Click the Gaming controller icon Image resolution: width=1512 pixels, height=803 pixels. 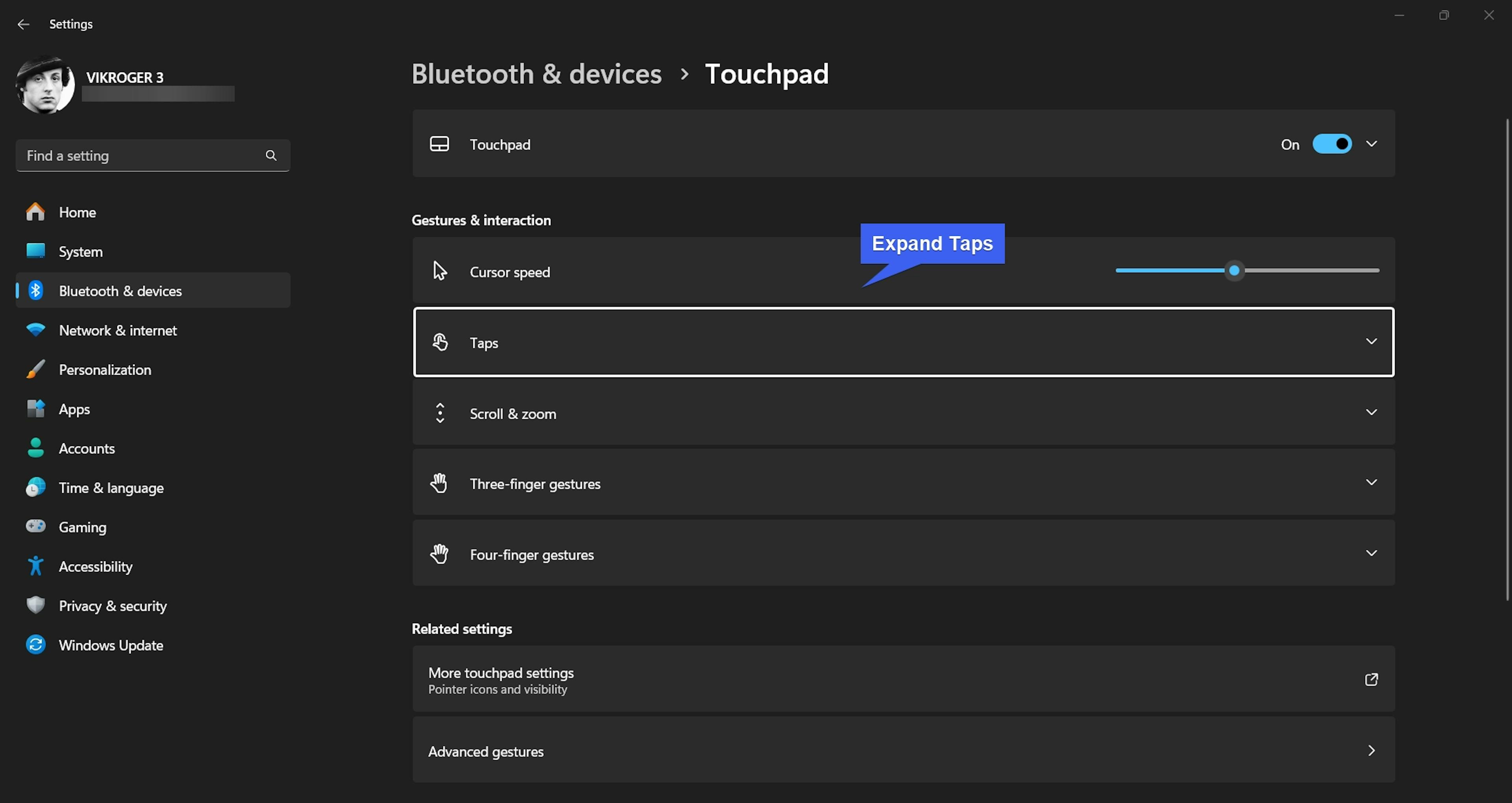35,527
